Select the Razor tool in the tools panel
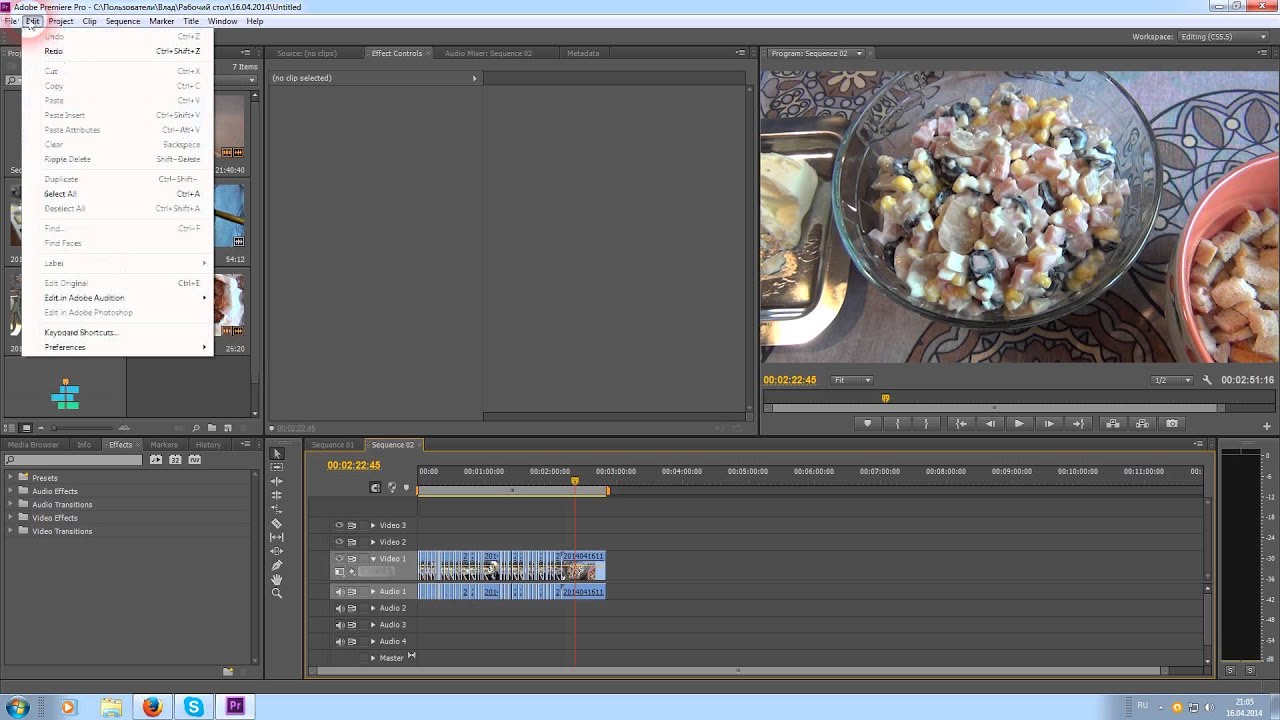Viewport: 1280px width, 720px height. point(277,523)
